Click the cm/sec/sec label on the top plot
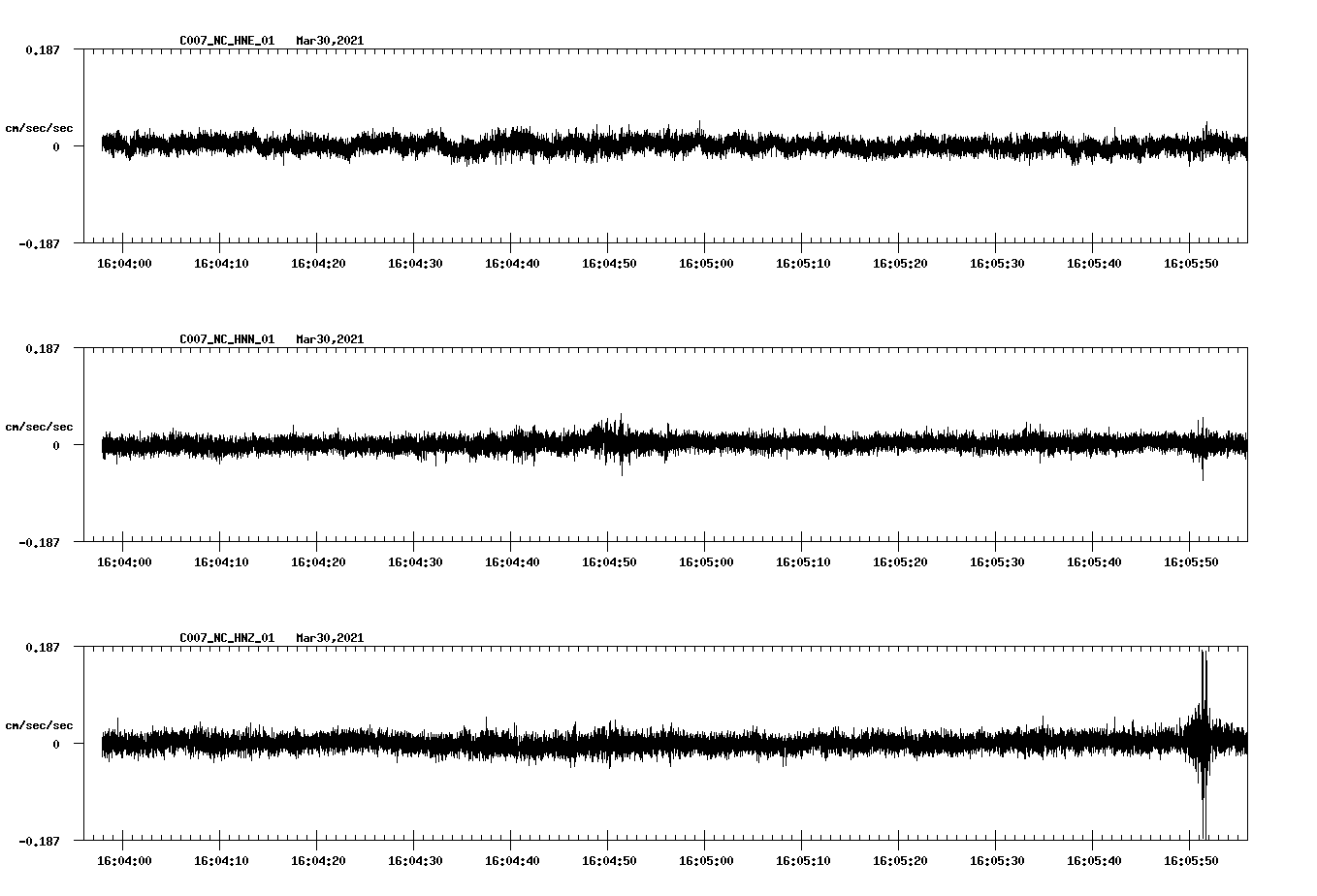 (x=40, y=127)
